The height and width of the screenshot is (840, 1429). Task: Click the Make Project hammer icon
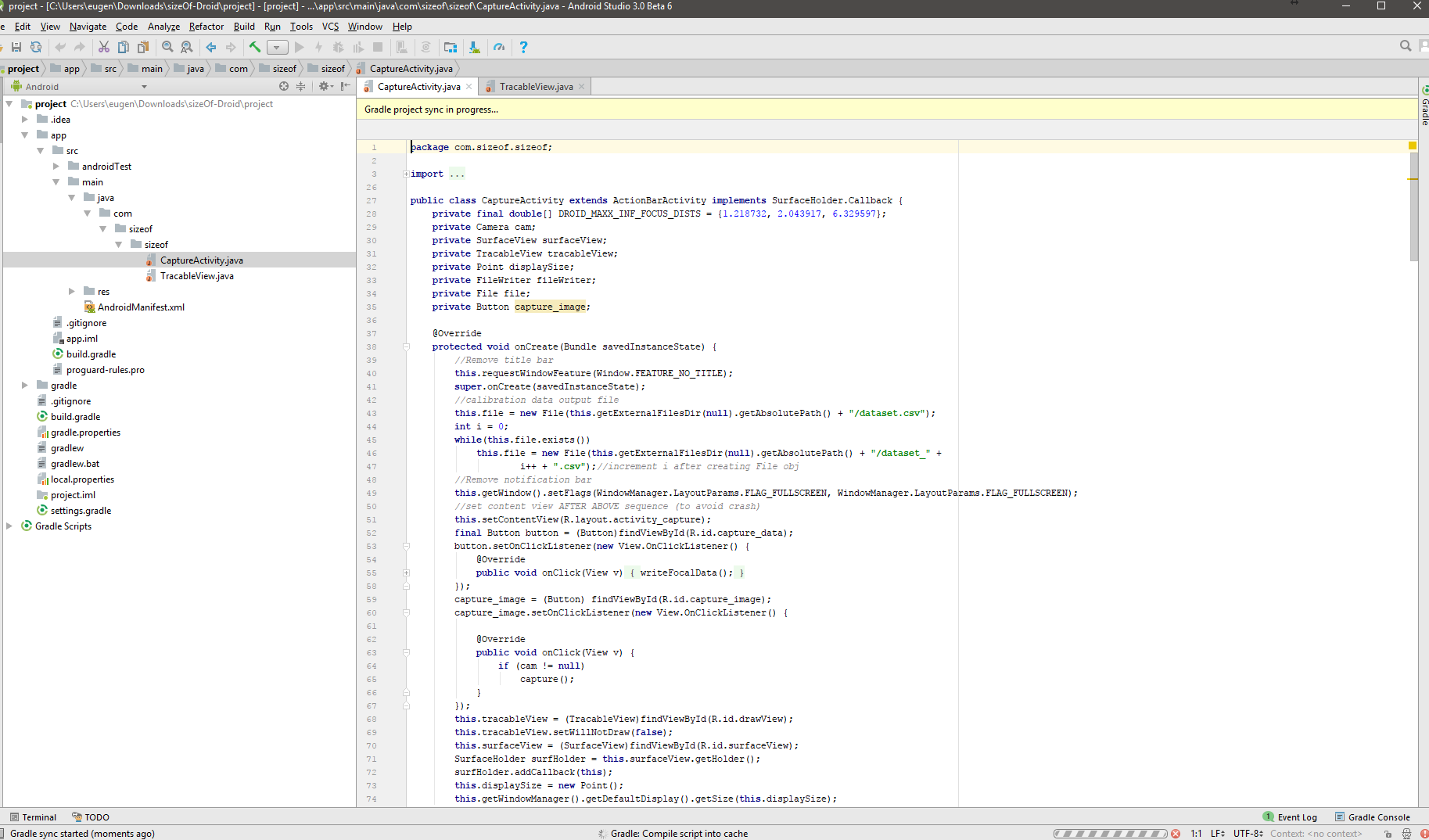tap(255, 48)
